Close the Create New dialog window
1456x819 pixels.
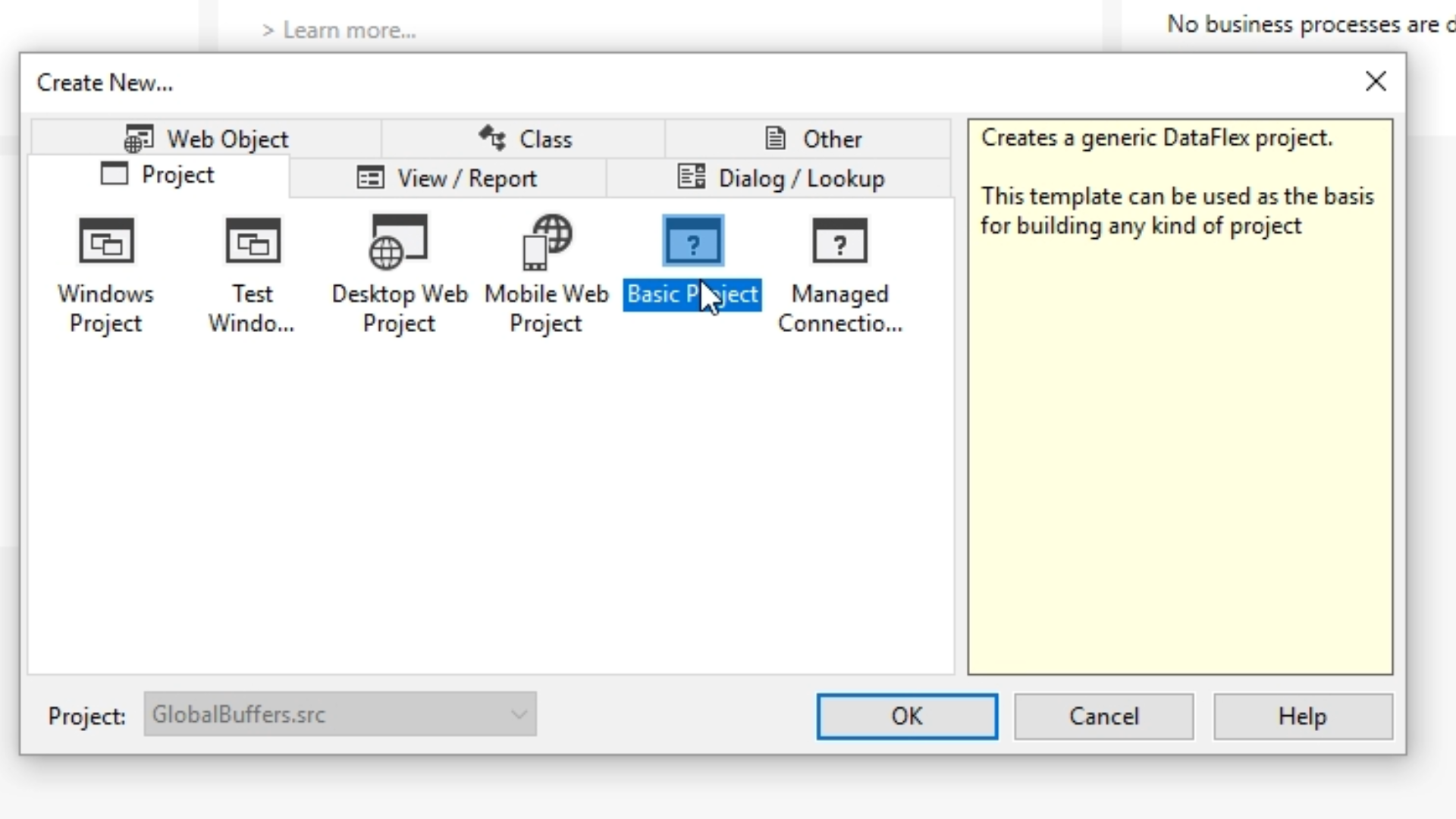pos(1376,82)
